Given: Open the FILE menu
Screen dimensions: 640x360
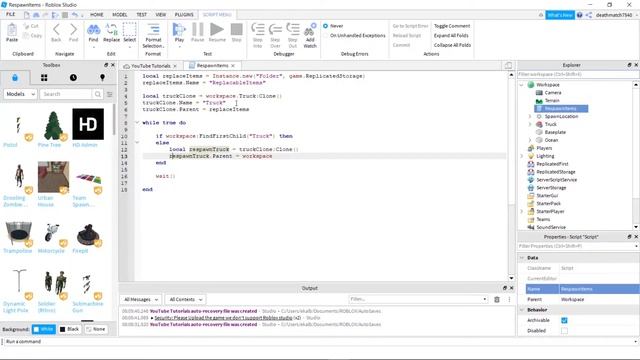Looking at the screenshot, I should click(11, 14).
